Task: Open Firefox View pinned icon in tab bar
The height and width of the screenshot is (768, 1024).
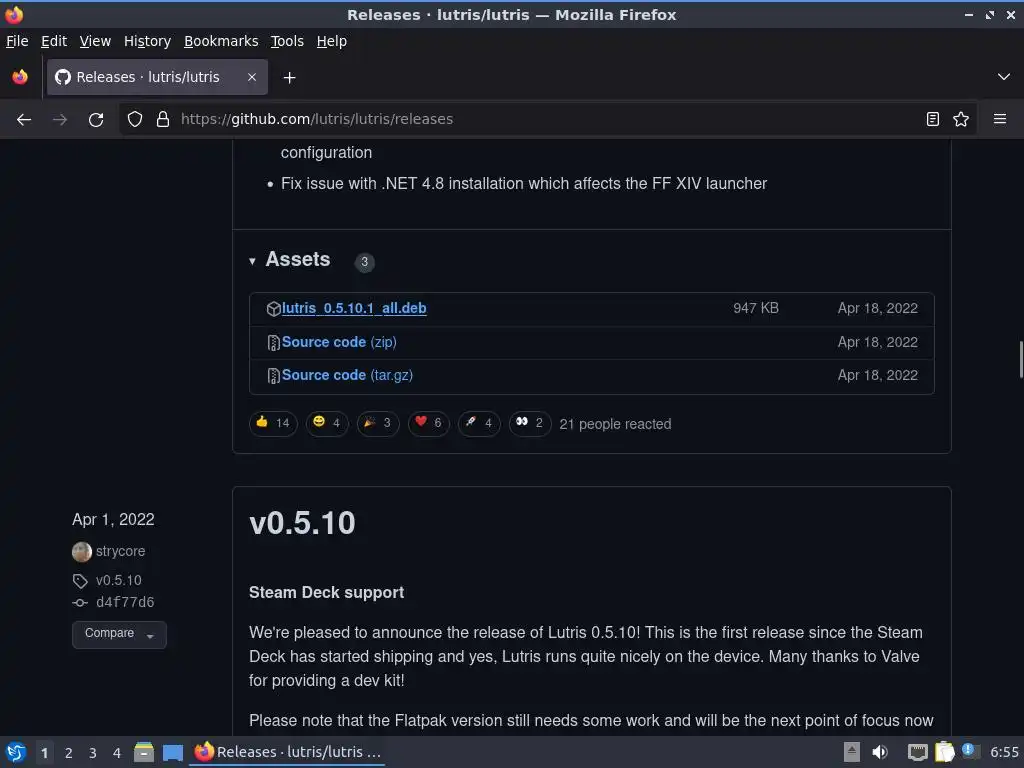Action: 20,77
